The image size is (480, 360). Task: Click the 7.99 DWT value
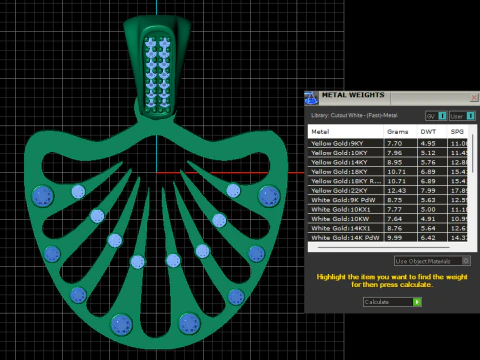pos(428,190)
